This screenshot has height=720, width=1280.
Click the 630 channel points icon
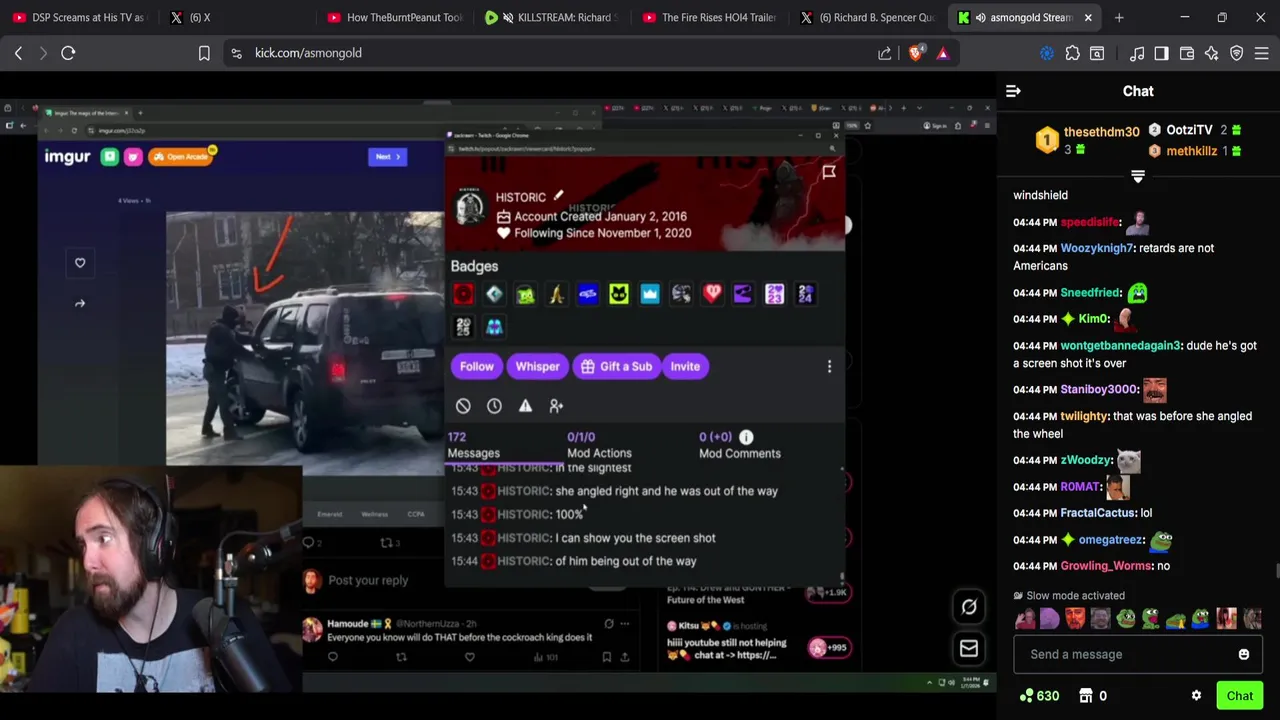(1026, 696)
